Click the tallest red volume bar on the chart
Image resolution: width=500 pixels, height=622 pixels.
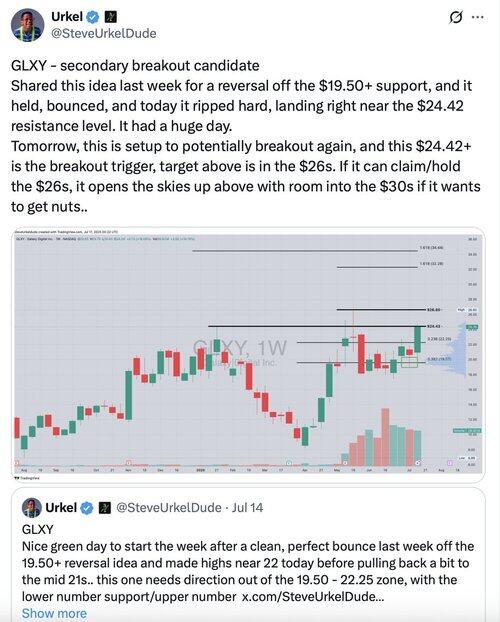(385, 437)
